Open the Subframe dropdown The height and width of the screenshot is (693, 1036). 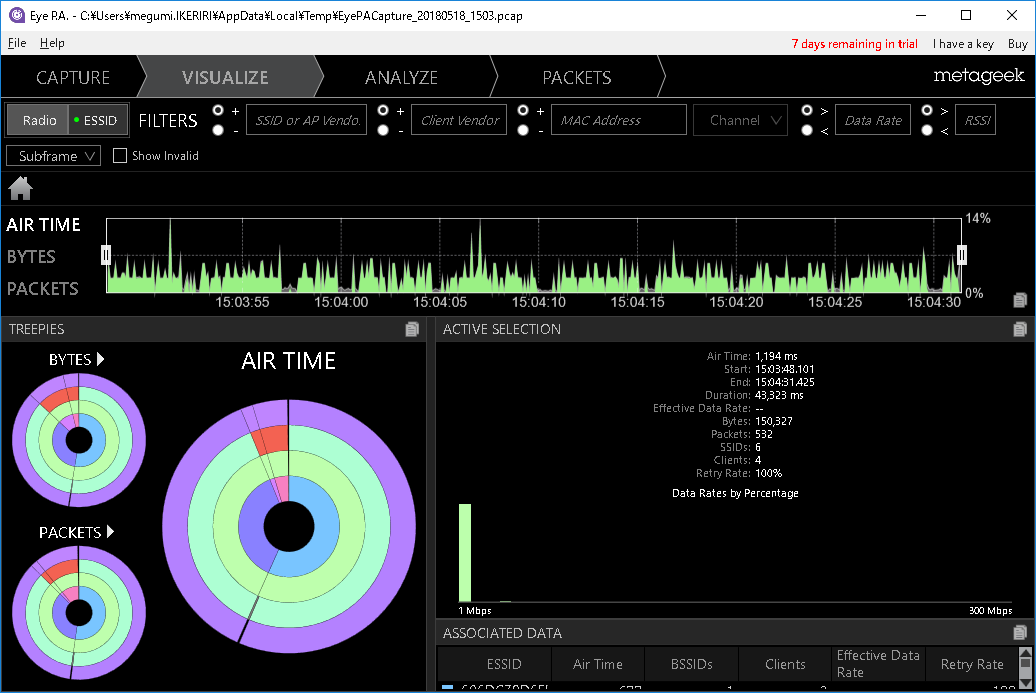click(54, 156)
